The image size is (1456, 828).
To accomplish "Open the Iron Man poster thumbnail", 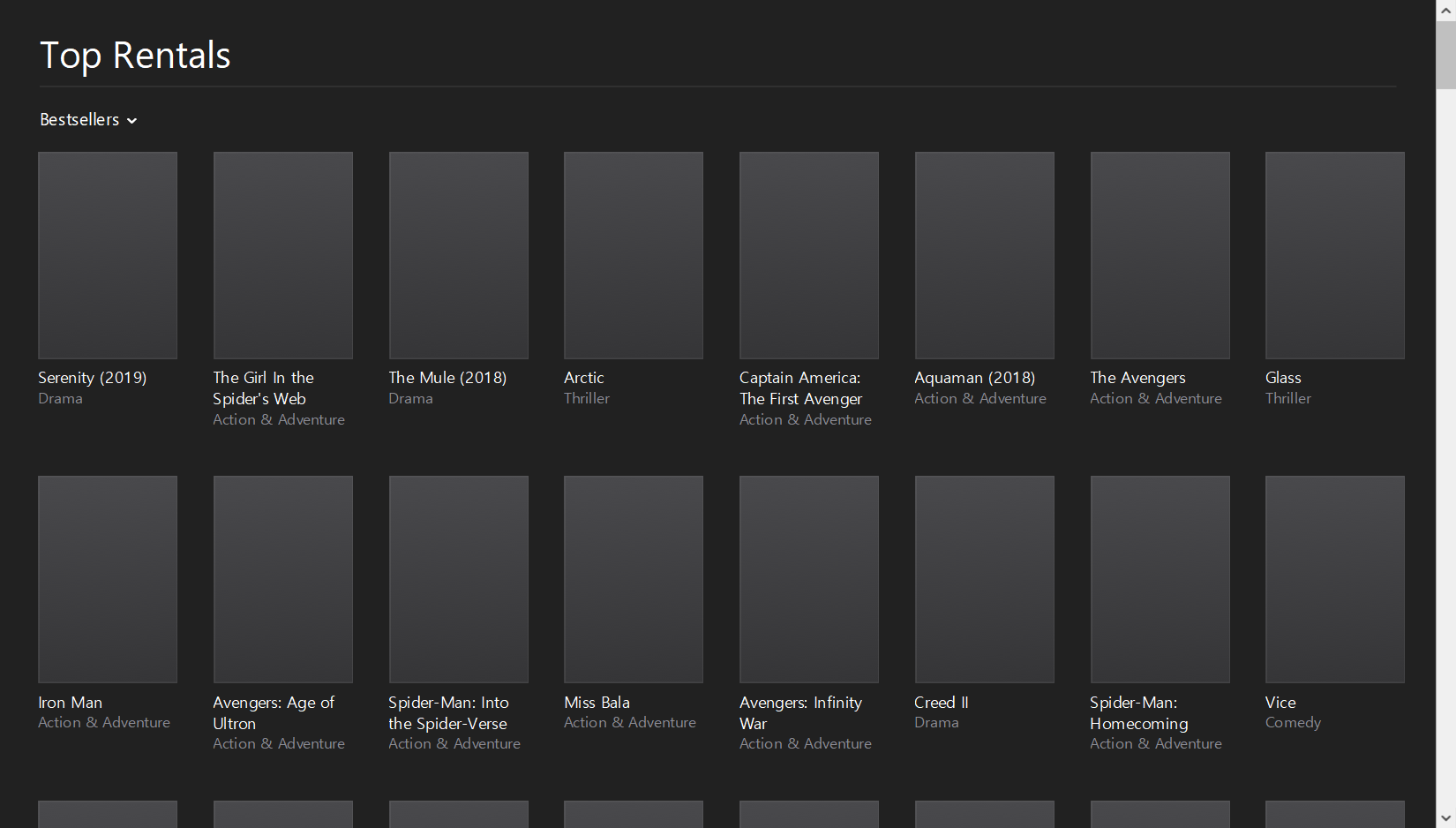I will click(108, 579).
